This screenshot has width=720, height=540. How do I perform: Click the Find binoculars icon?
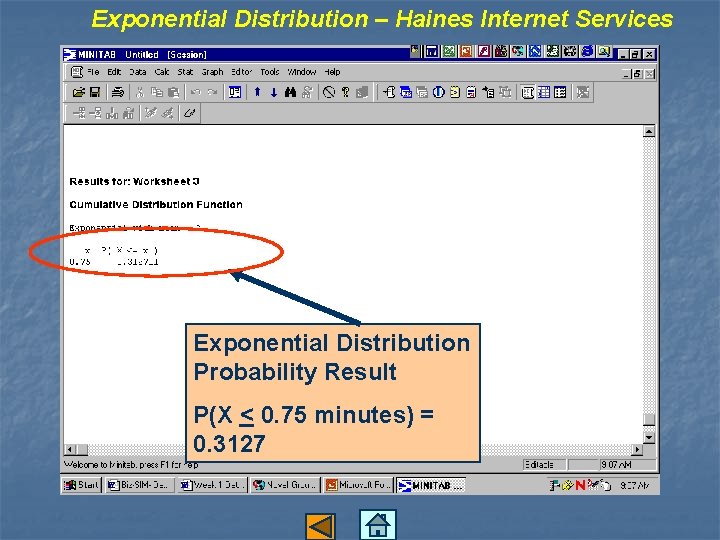coord(290,92)
